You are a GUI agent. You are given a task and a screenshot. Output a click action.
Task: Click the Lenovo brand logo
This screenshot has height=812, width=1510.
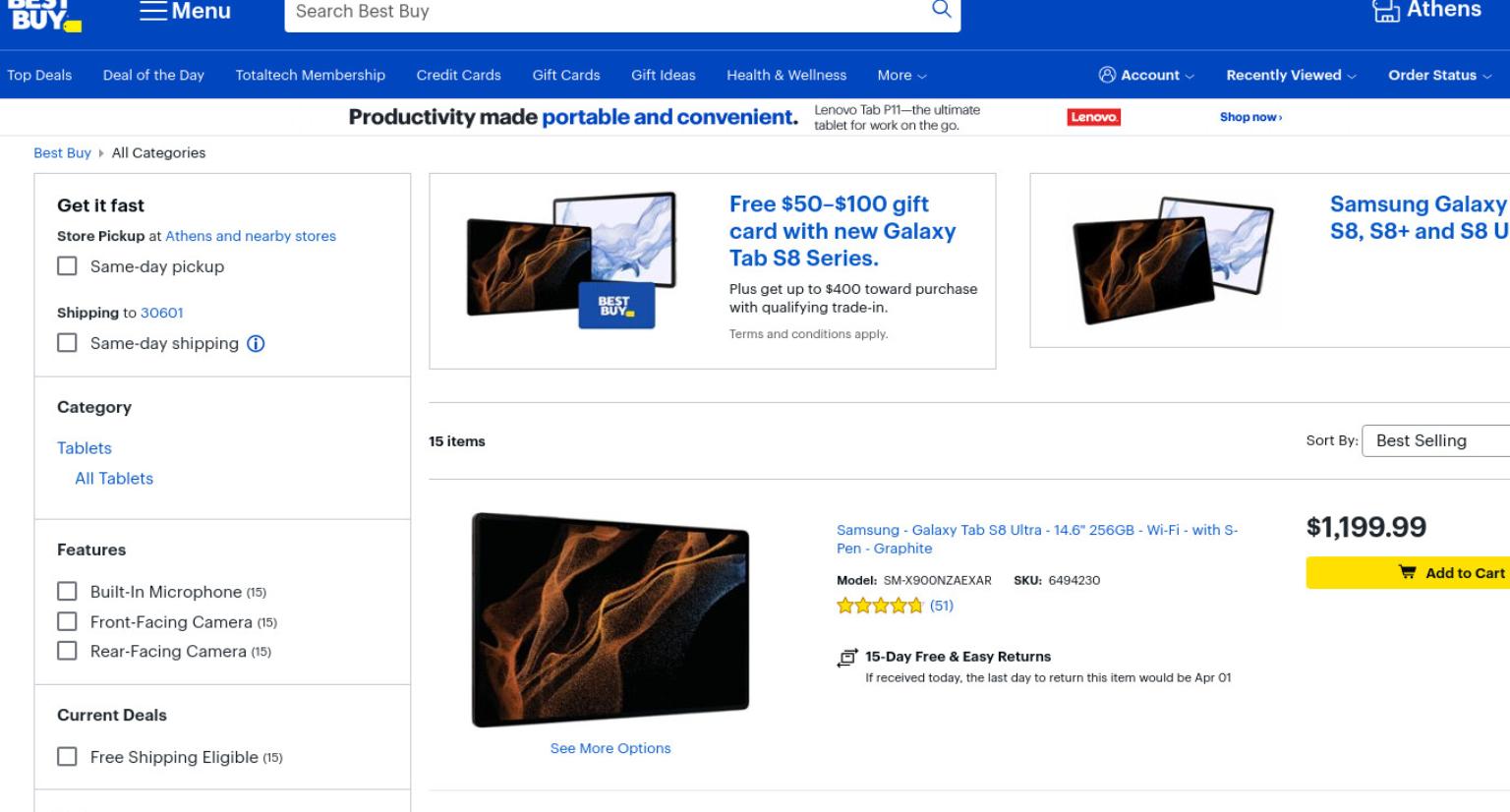pos(1094,117)
